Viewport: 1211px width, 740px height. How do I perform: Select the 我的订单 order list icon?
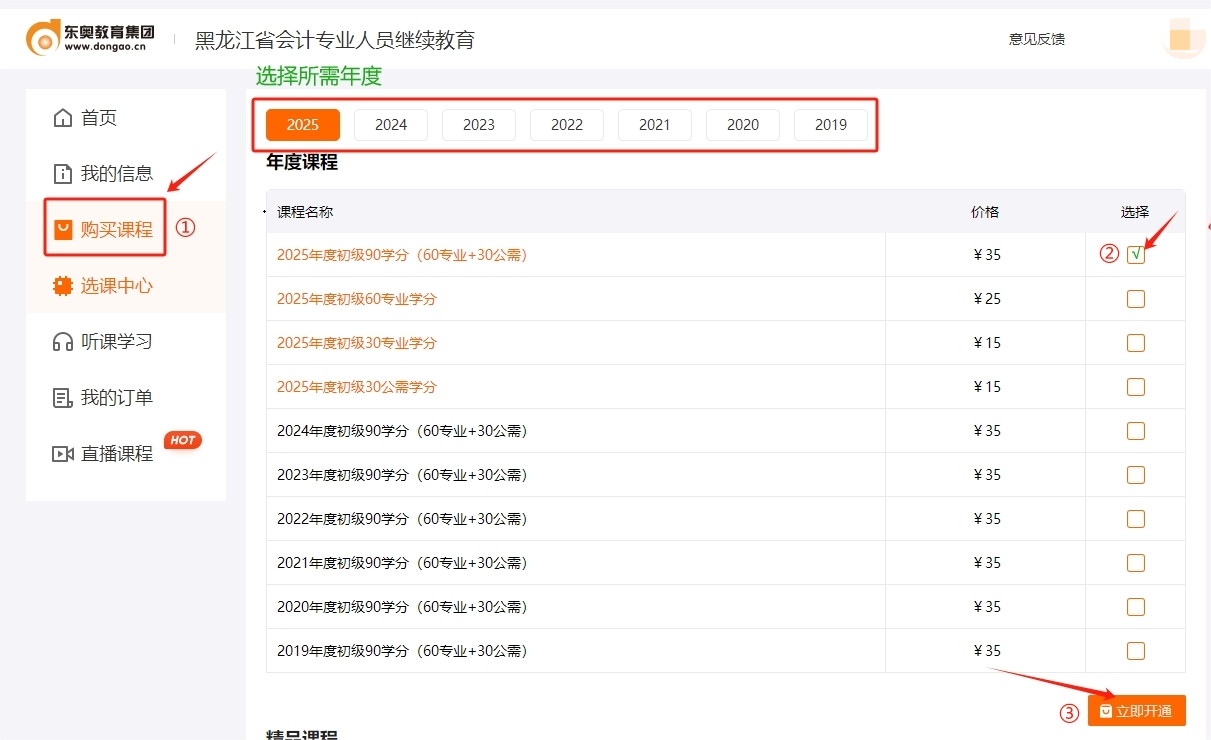pos(62,397)
